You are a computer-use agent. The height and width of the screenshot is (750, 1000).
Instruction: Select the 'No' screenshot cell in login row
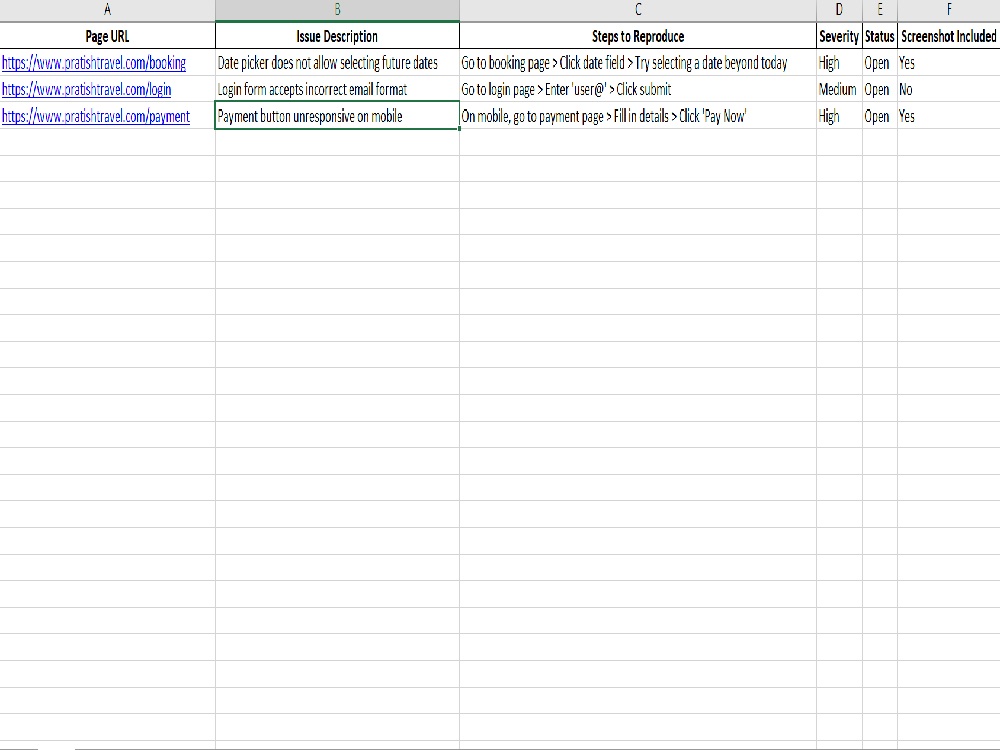pos(949,89)
